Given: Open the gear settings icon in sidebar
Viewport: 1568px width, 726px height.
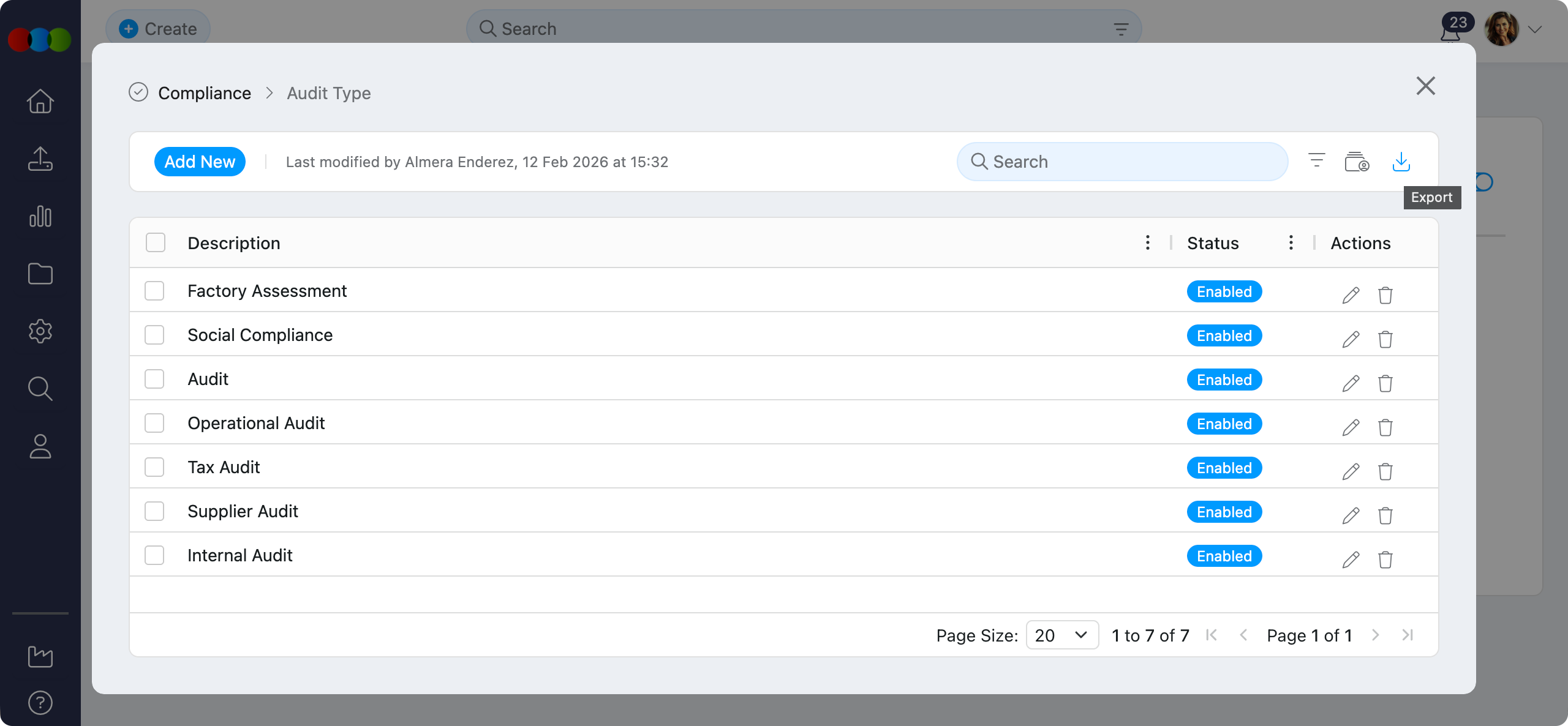Looking at the screenshot, I should click(x=40, y=331).
